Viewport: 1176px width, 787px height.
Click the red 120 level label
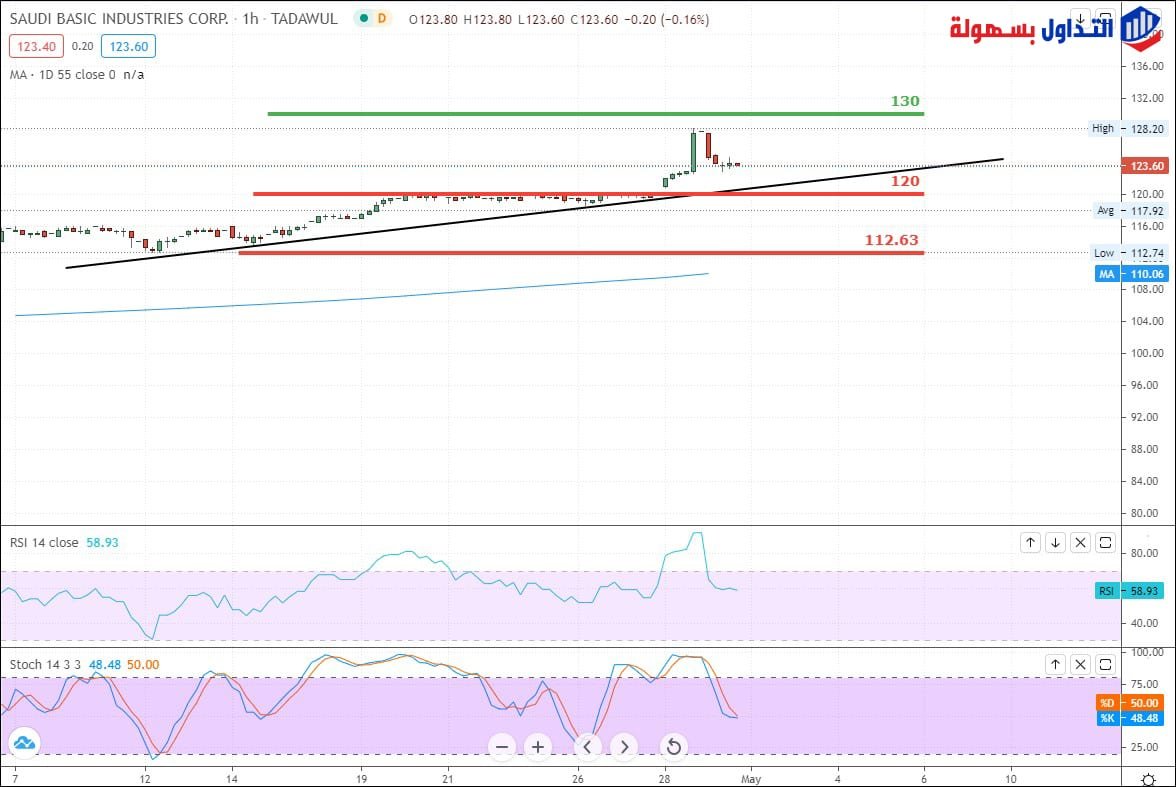(x=904, y=181)
